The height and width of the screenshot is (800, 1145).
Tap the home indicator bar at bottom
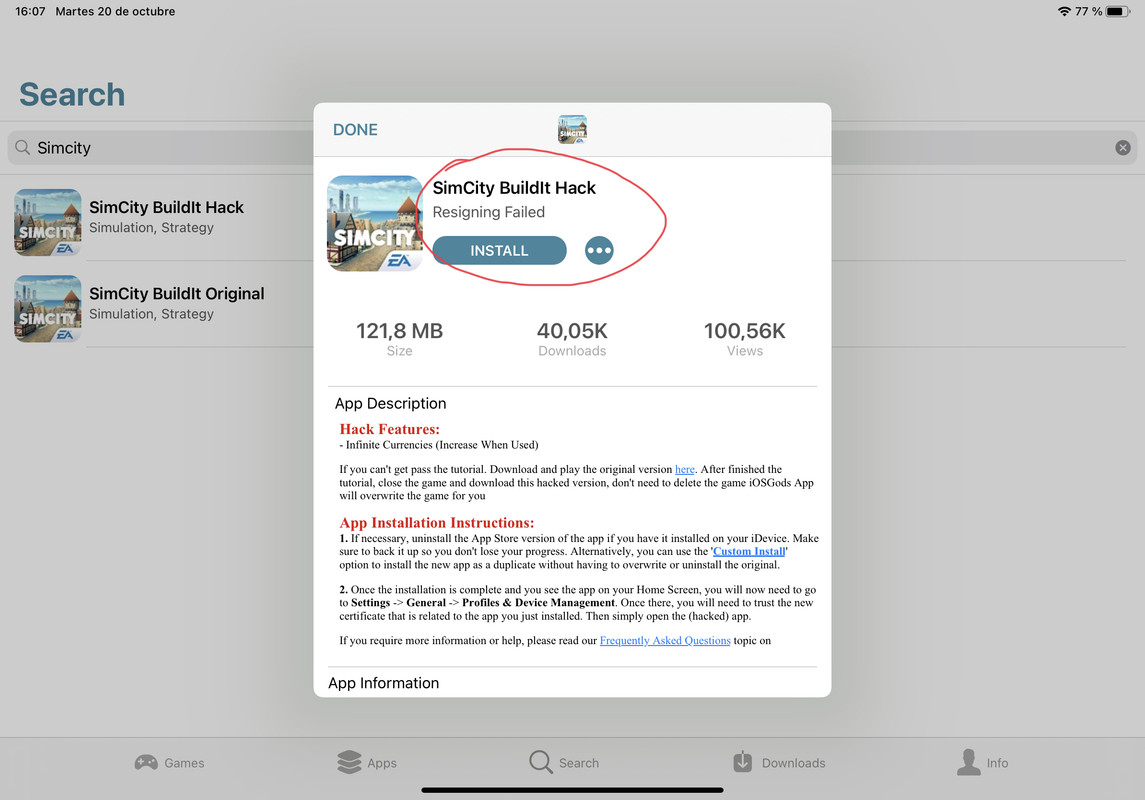point(572,790)
